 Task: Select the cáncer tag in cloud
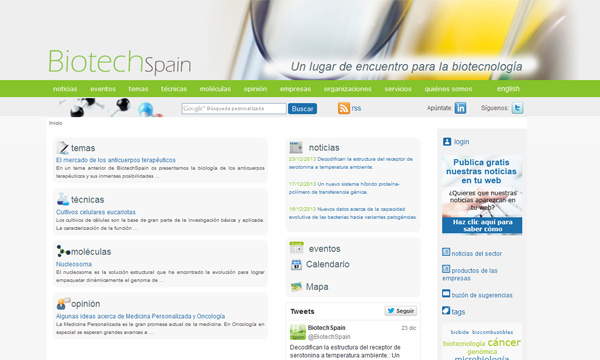tap(504, 342)
